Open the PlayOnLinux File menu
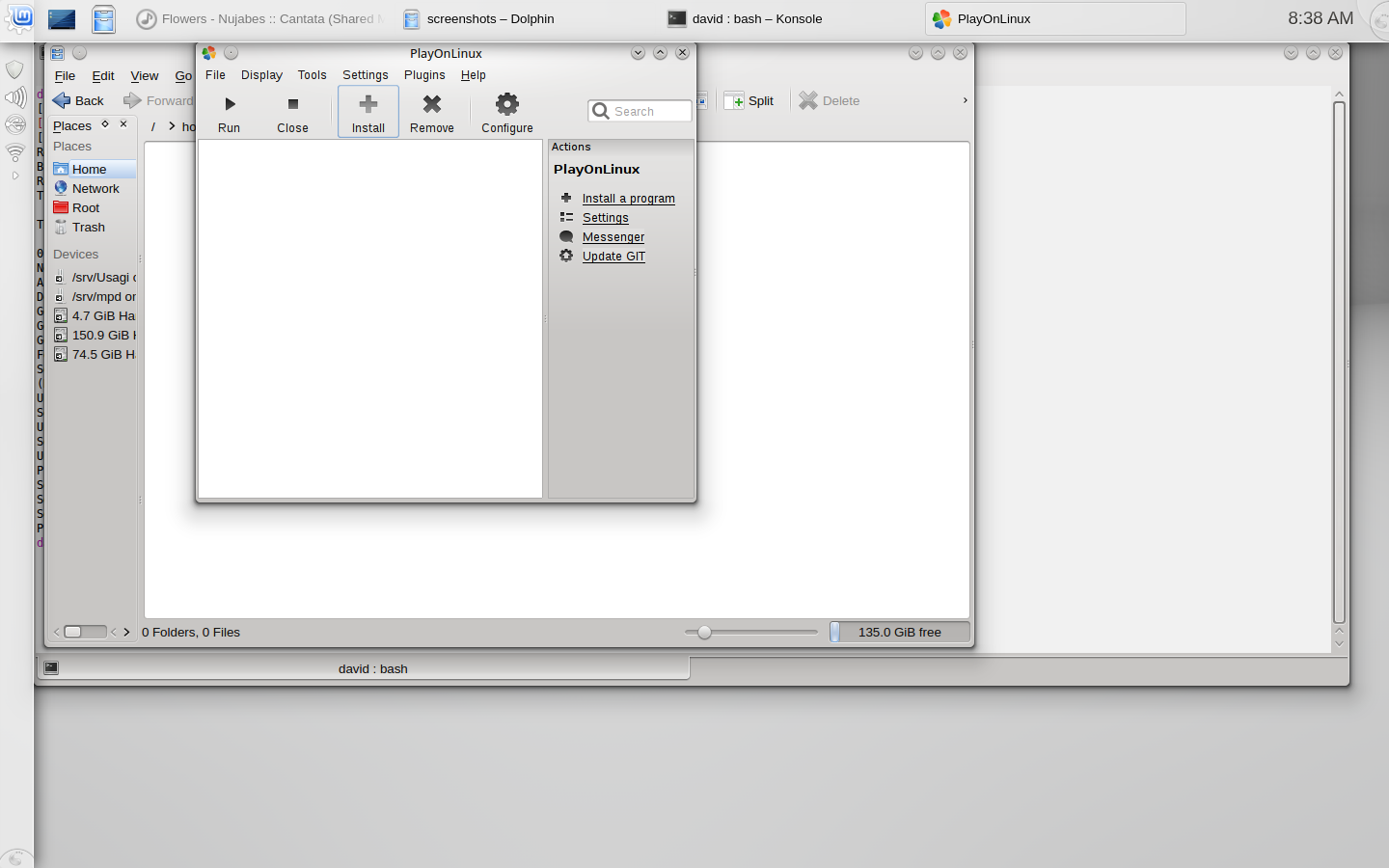The width and height of the screenshot is (1389, 868). tap(215, 74)
